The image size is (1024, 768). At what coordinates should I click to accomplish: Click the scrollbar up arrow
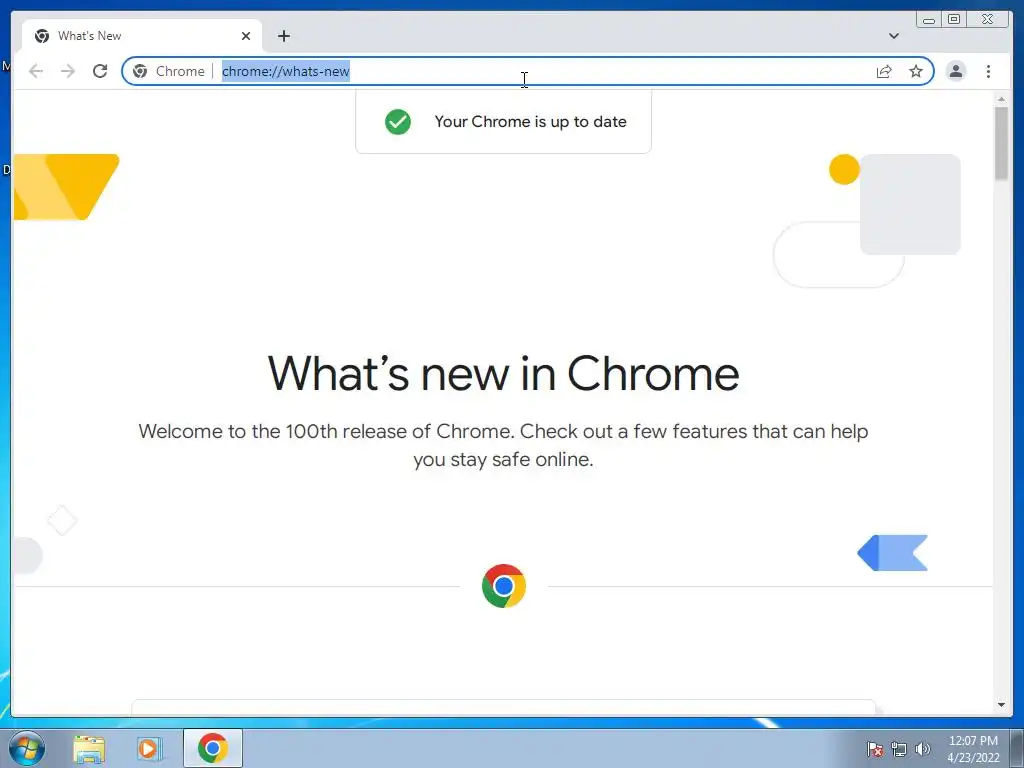click(1001, 99)
